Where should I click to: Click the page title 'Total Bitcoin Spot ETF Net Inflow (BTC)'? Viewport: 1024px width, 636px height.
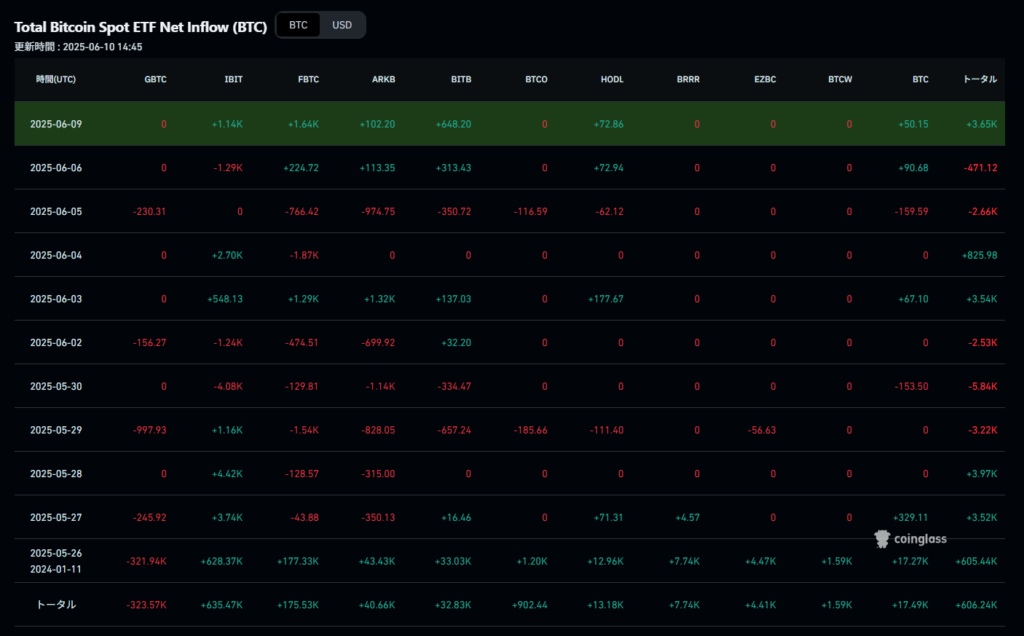click(x=140, y=27)
